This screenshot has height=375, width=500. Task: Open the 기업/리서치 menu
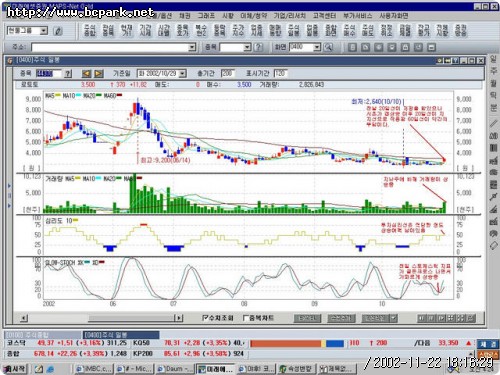click(x=290, y=16)
